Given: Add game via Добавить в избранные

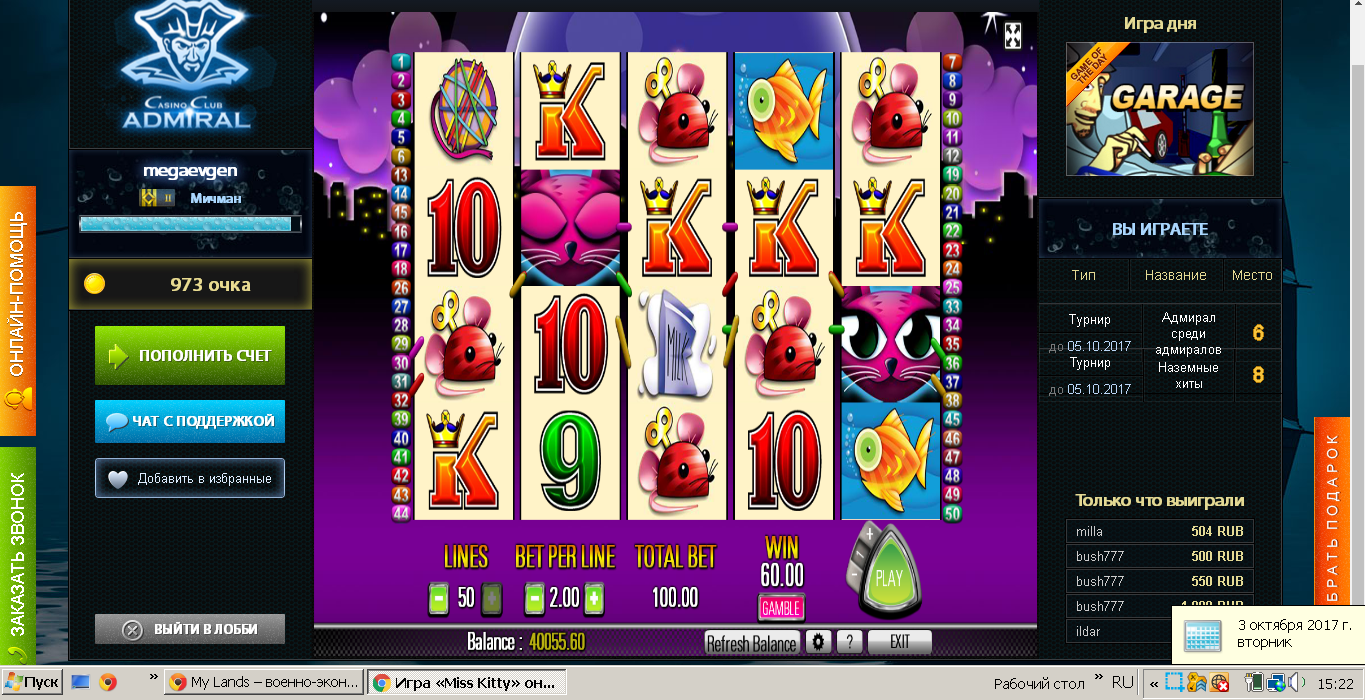Looking at the screenshot, I should [190, 478].
